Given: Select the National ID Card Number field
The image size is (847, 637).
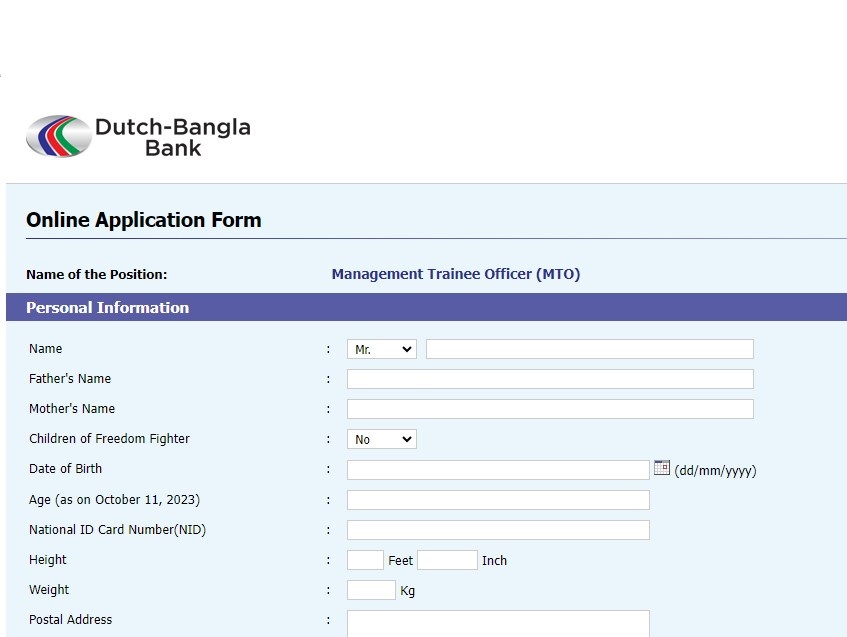Looking at the screenshot, I should tap(497, 529).
